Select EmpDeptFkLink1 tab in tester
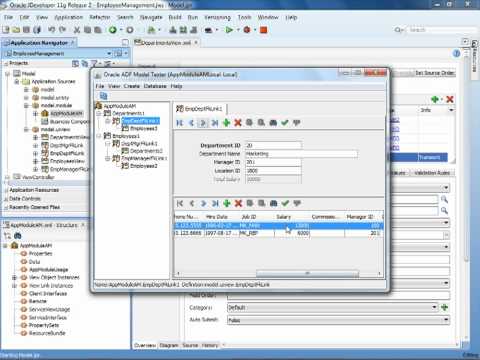480x360 pixels. coord(200,109)
